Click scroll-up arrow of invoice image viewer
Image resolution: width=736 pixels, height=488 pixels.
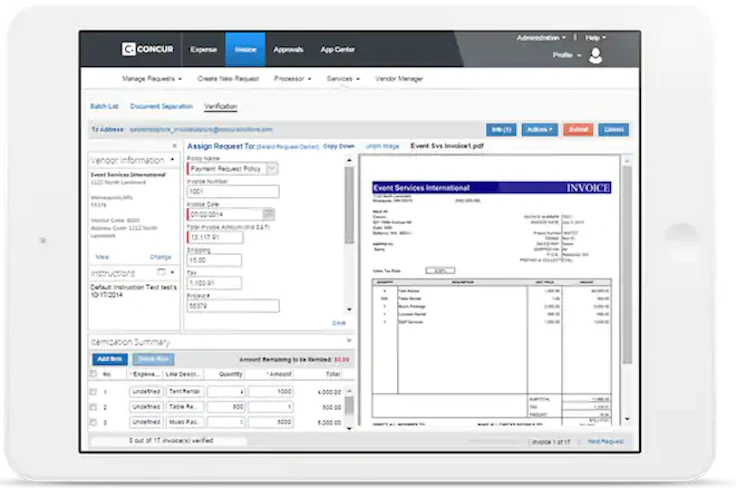(x=627, y=161)
